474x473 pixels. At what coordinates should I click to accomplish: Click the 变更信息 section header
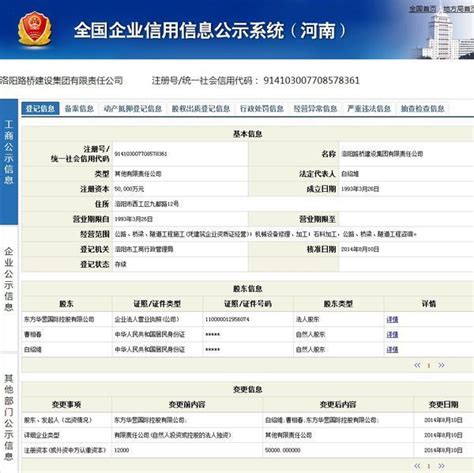pos(247,389)
